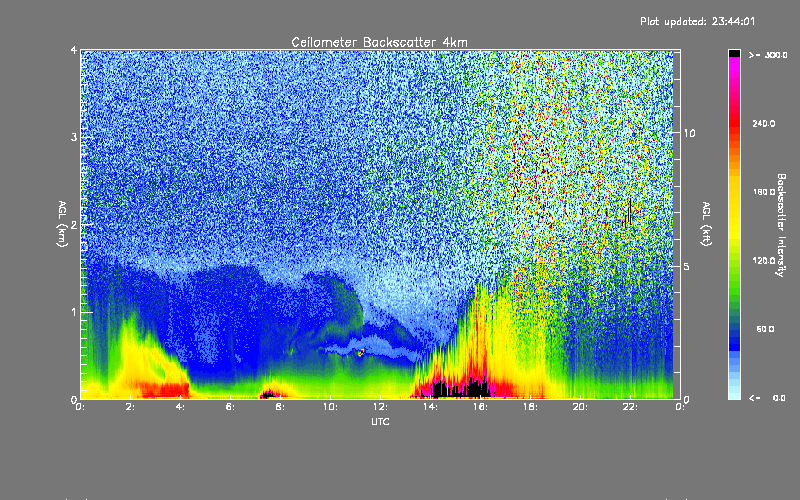Screen dimensions: 800x500
Task: Click the 'AGL (km)' left axis label
Action: tap(62, 224)
